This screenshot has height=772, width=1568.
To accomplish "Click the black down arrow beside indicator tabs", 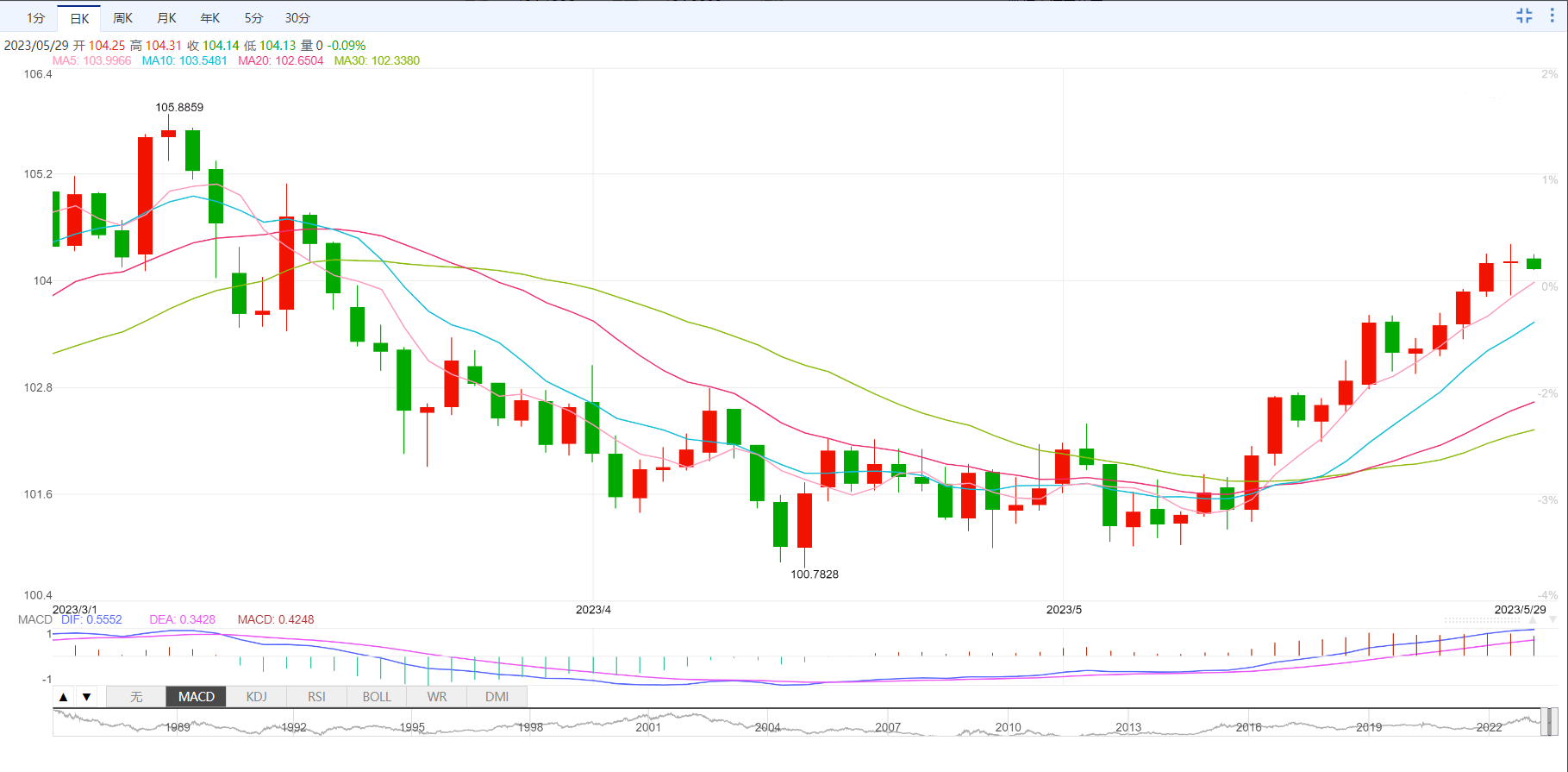I will 86,697.
